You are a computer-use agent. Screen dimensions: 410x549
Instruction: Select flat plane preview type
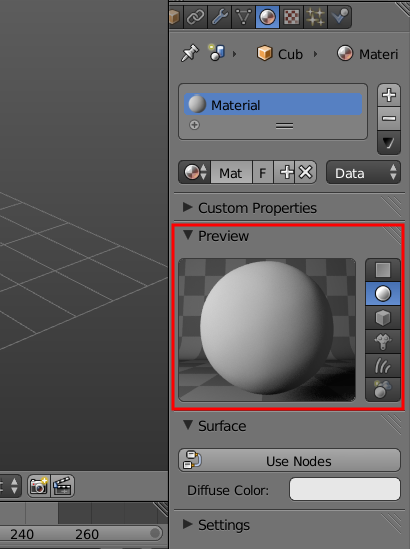[383, 270]
